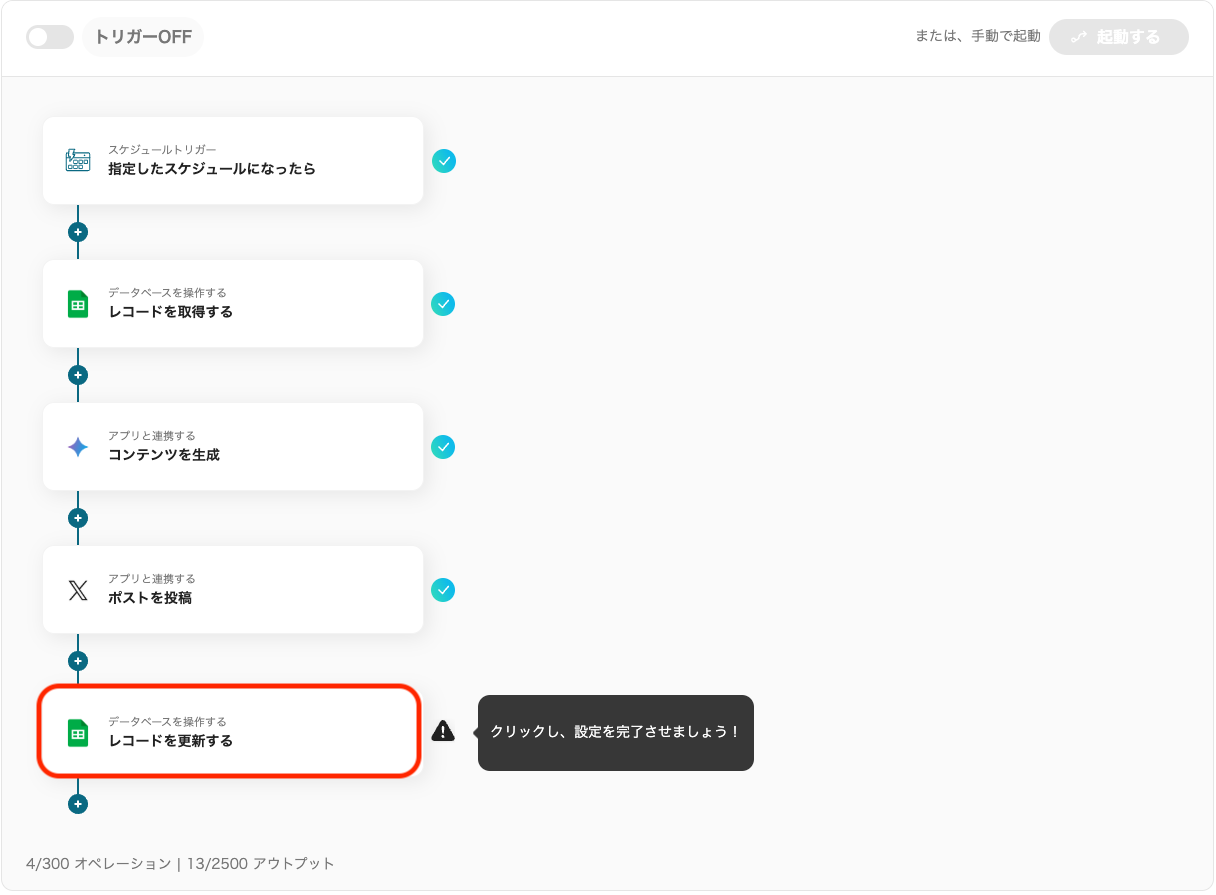The height and width of the screenshot is (895, 1216).
Task: Click the クリックし、設定を完了させましょう！ tooltip
Action: click(x=616, y=733)
